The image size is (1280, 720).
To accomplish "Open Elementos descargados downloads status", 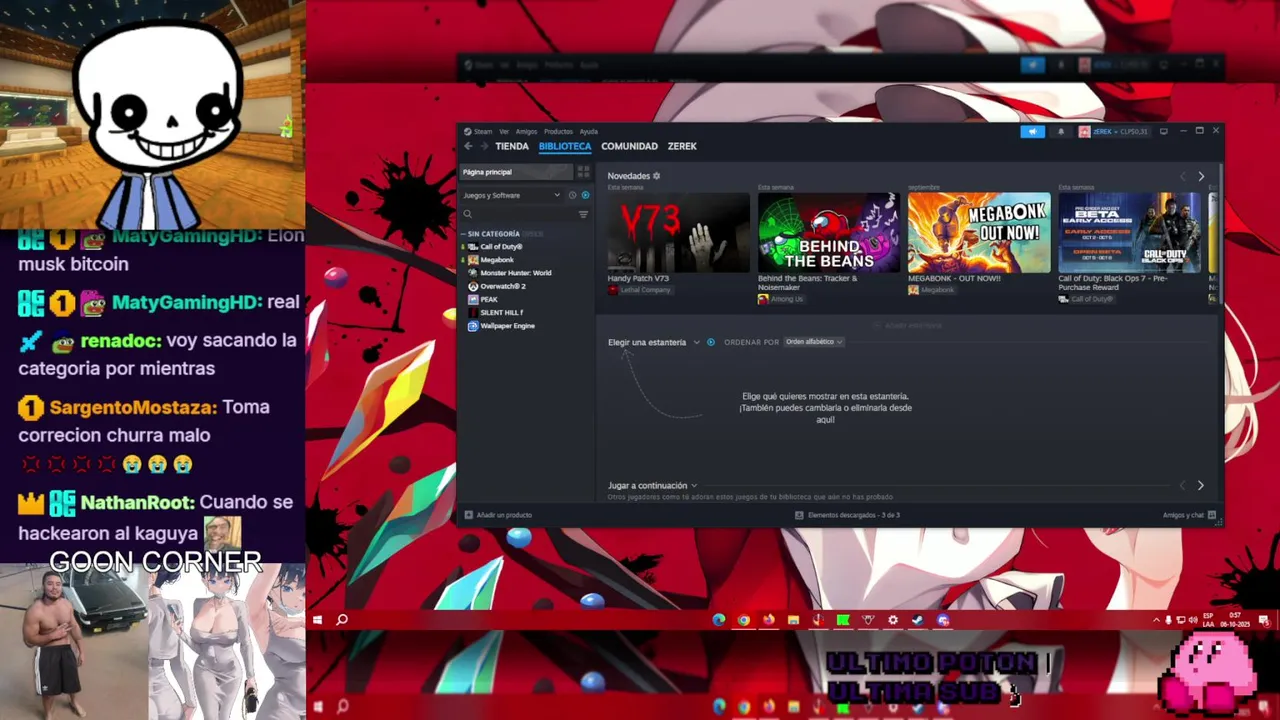I will (847, 515).
